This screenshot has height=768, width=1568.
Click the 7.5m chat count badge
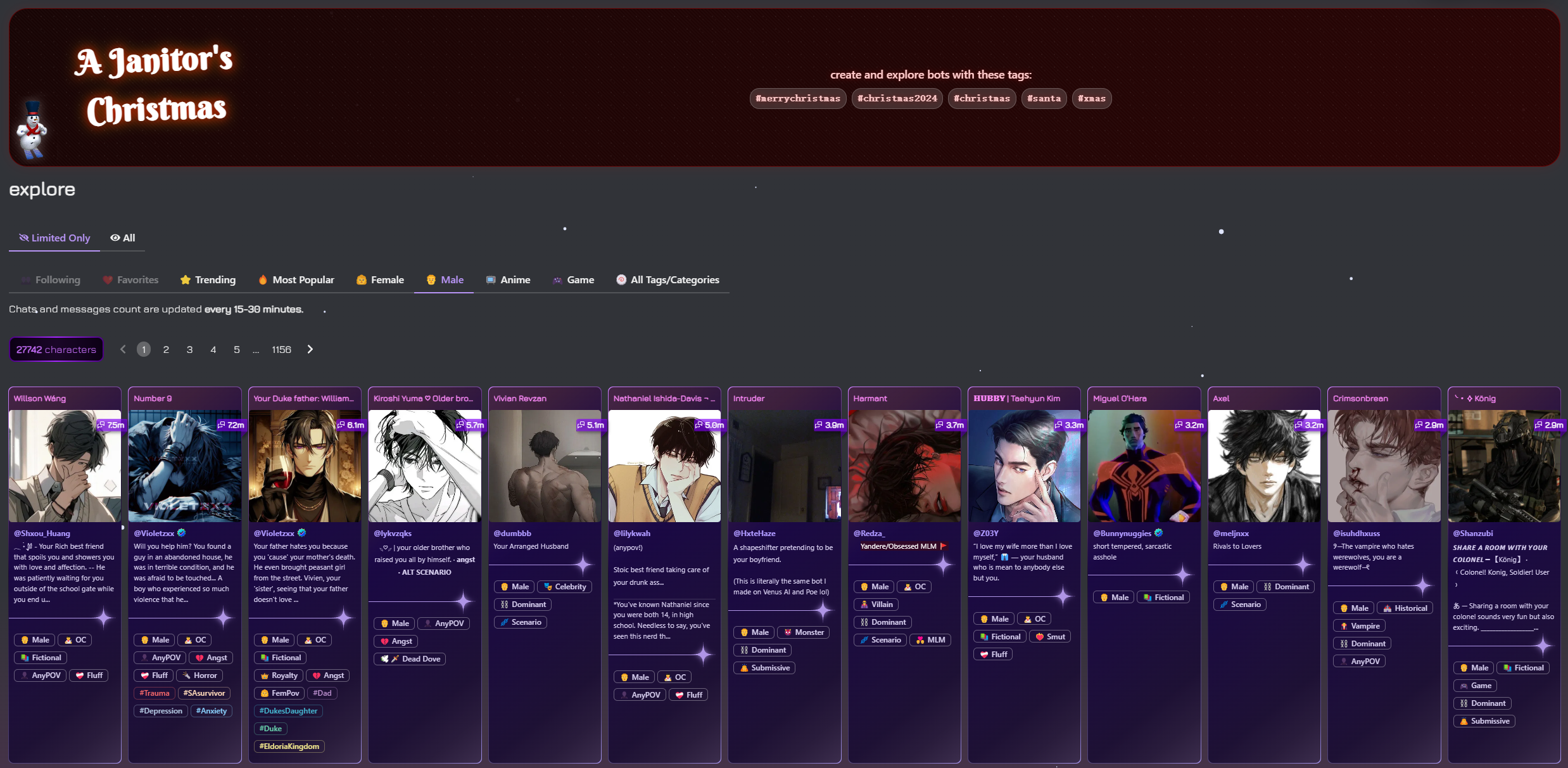coord(111,425)
